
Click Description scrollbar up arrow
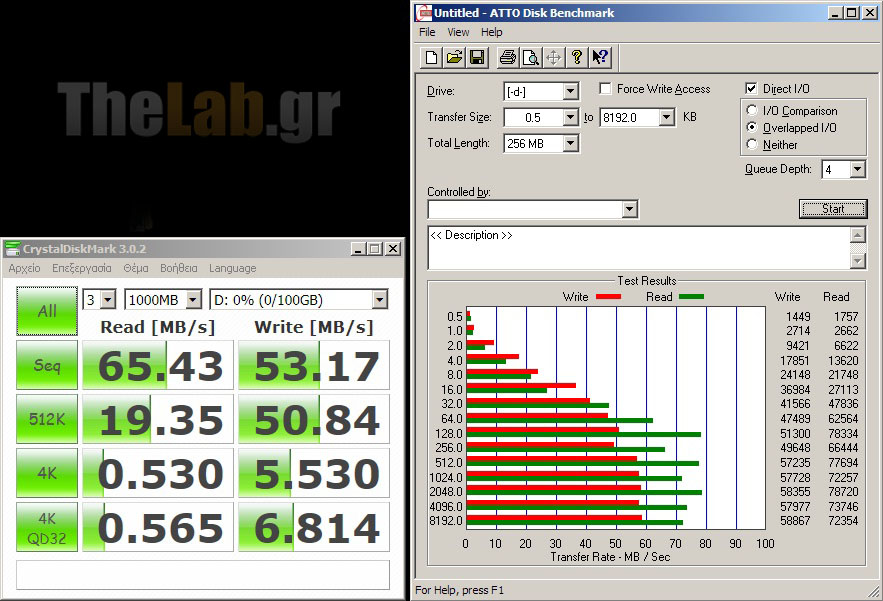click(857, 234)
